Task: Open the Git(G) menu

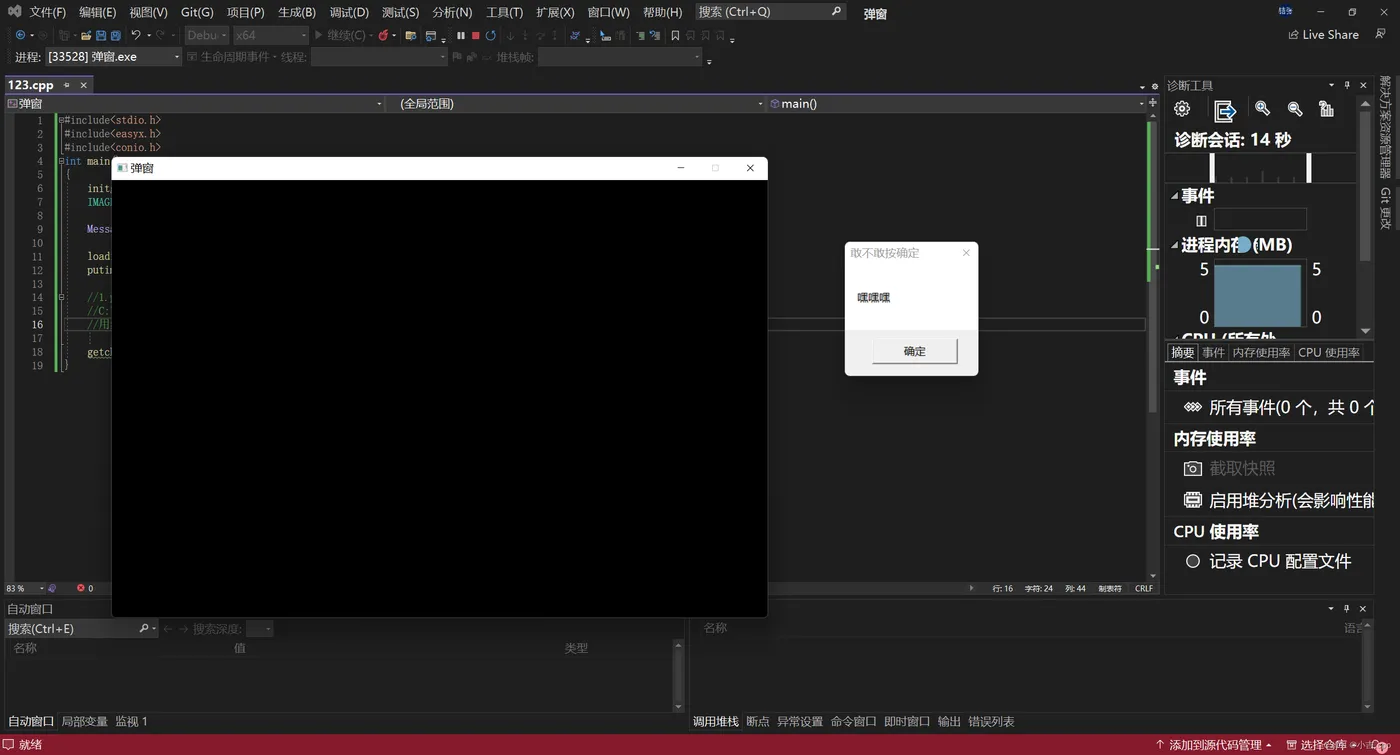Action: coord(197,12)
